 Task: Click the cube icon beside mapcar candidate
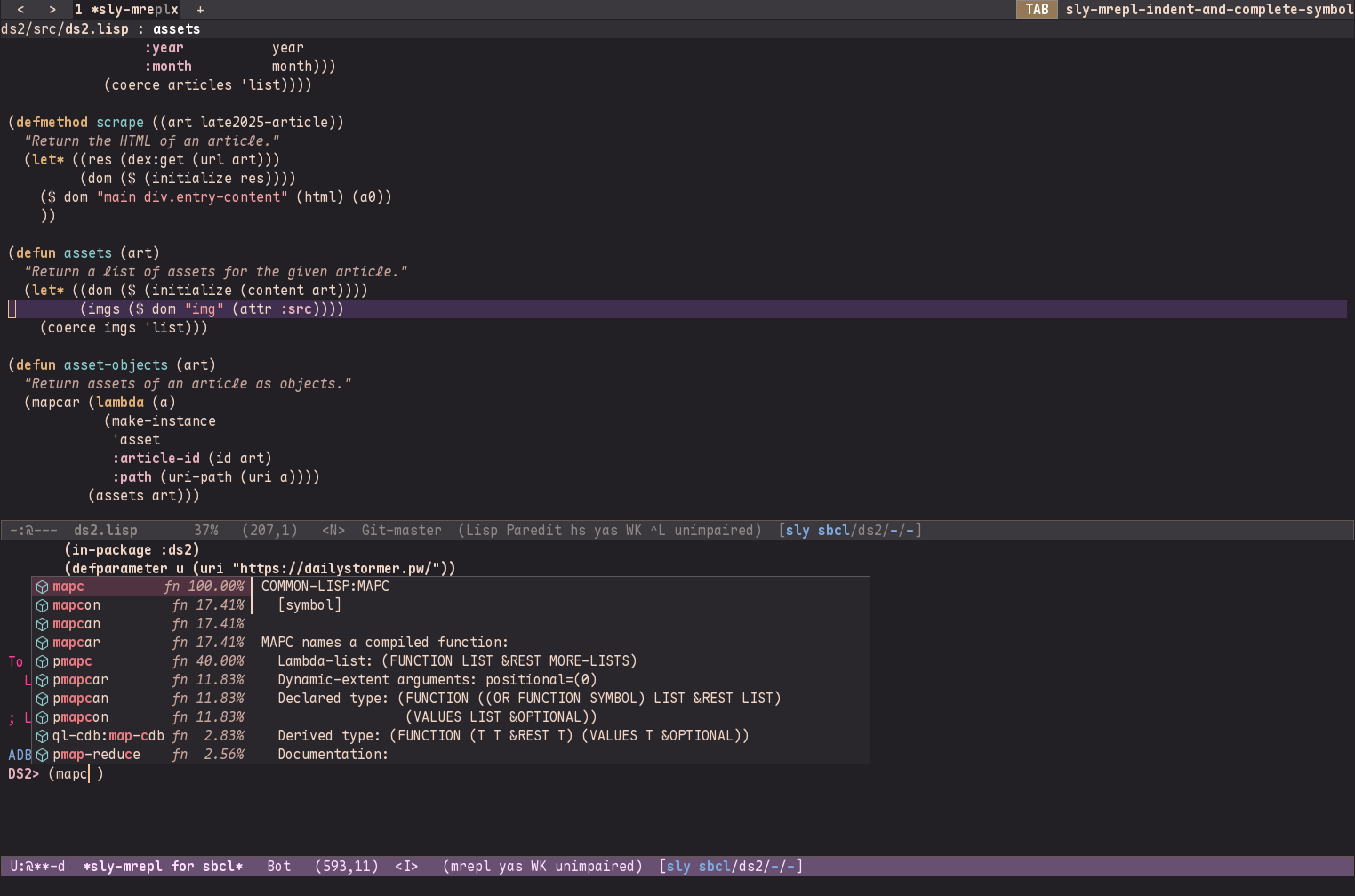point(42,643)
